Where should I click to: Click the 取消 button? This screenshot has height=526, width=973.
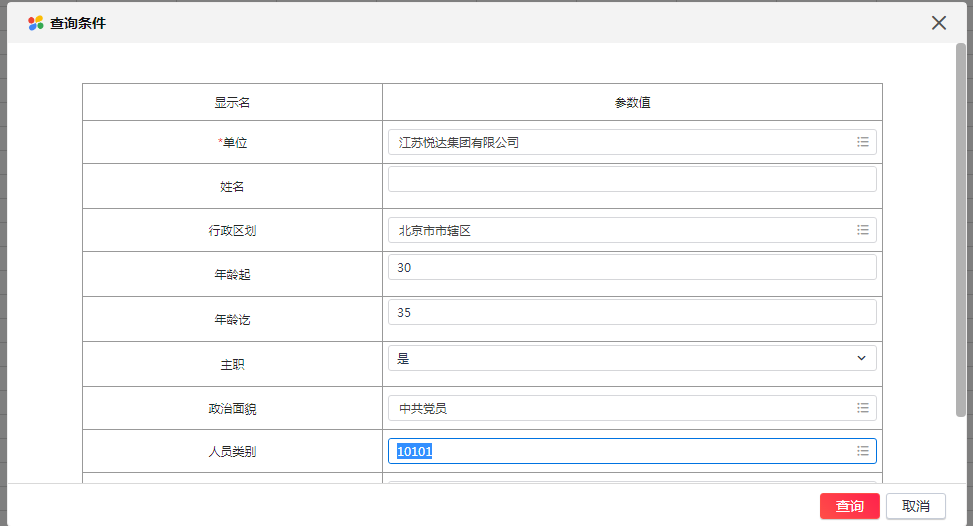click(x=915, y=506)
